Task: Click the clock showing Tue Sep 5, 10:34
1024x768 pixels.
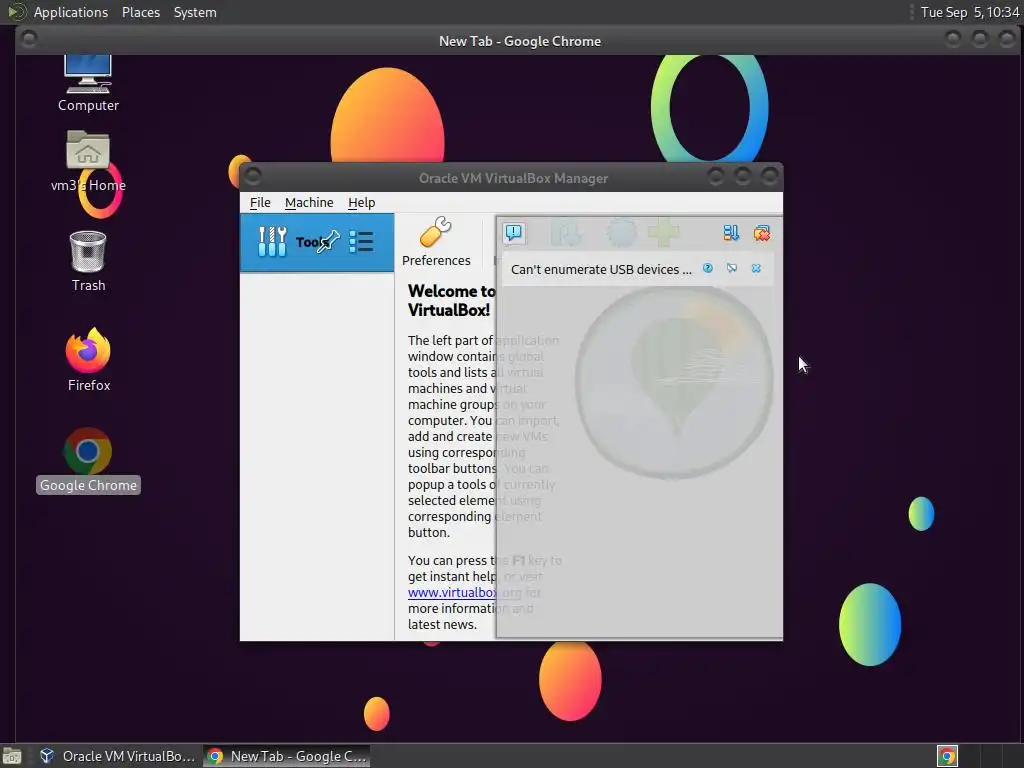Action: [969, 12]
